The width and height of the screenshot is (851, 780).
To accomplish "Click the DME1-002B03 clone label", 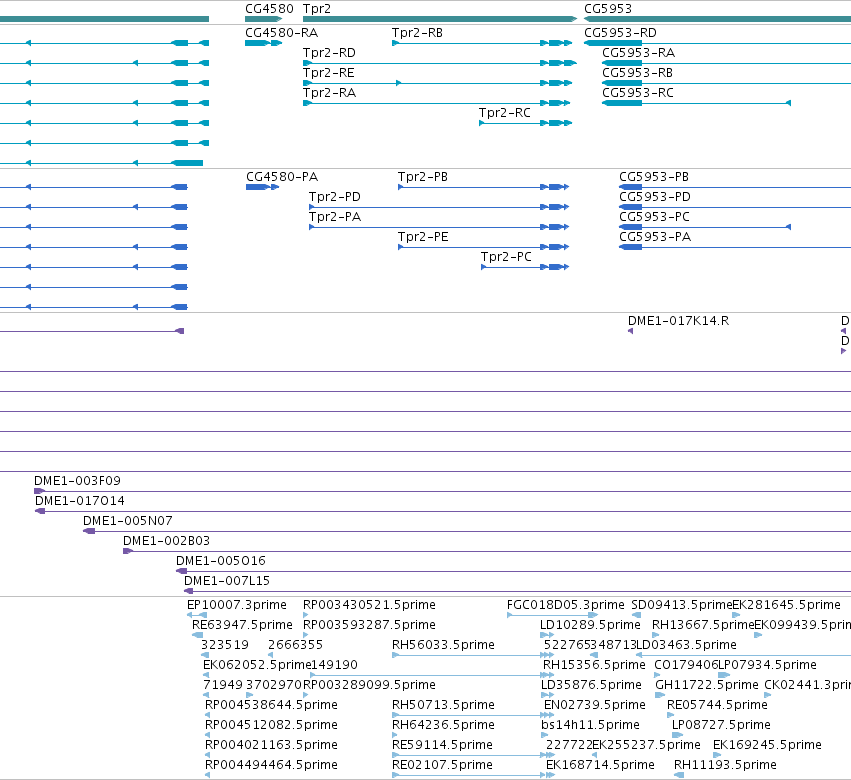I will (167, 541).
